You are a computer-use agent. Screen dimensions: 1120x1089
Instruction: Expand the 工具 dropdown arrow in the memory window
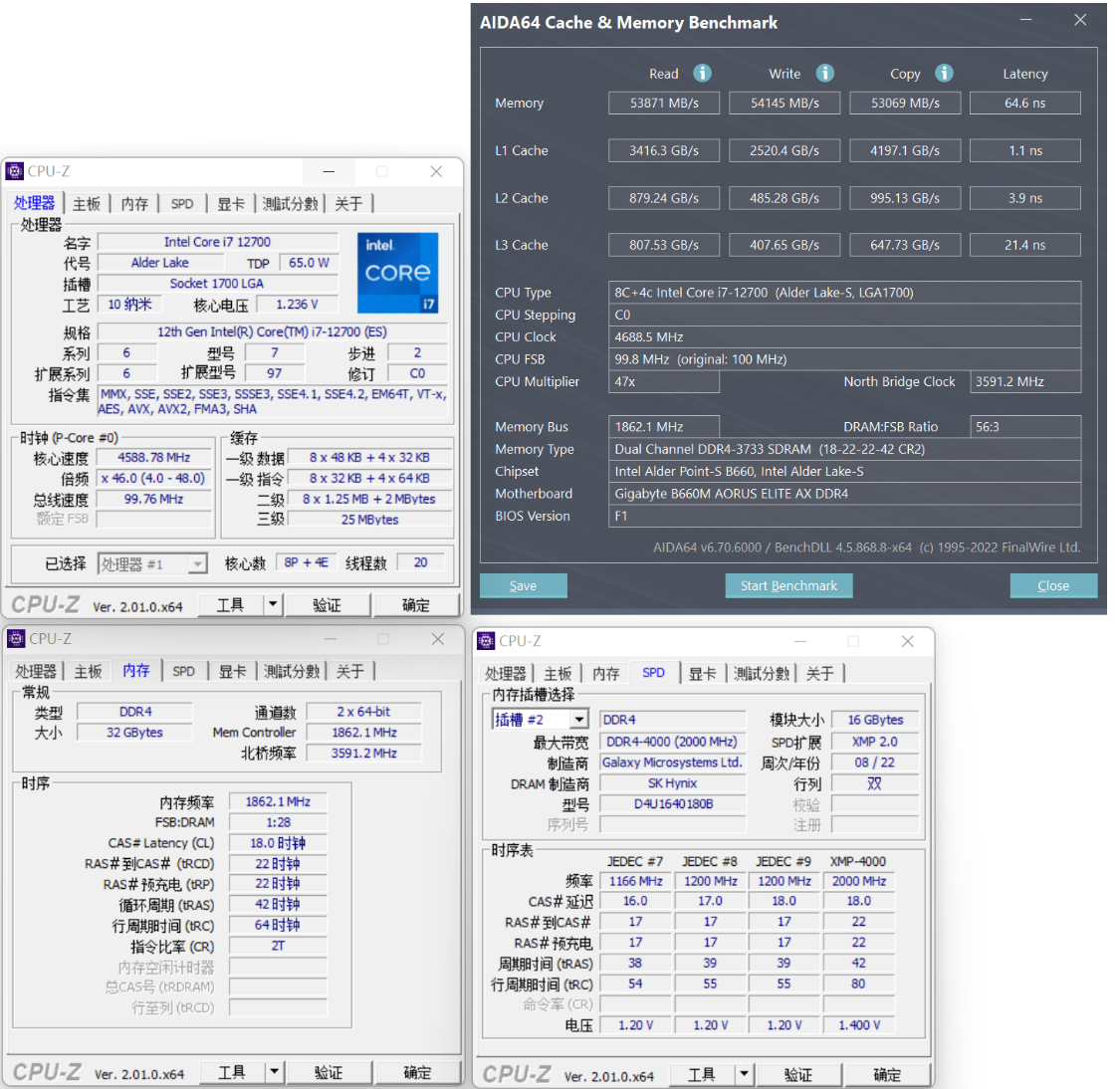click(275, 1072)
